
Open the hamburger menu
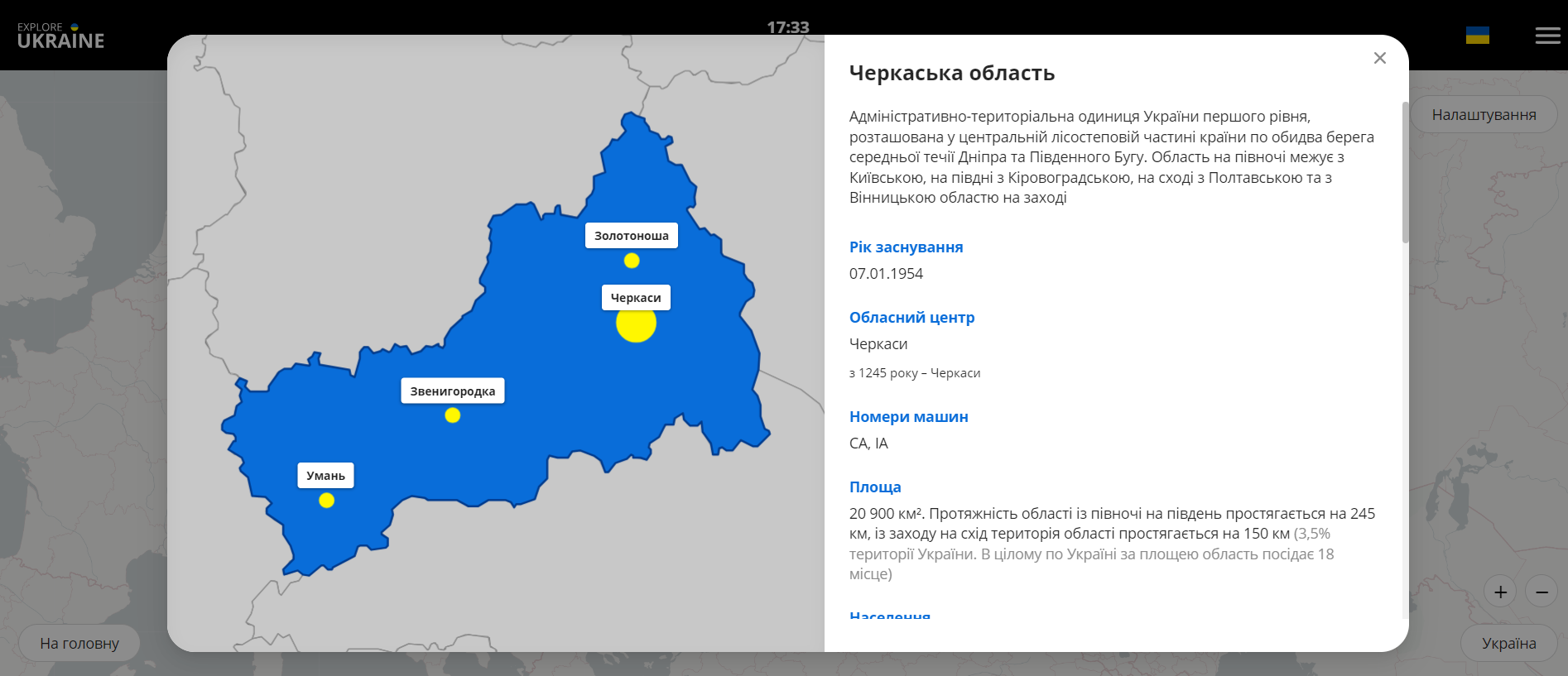1547,36
